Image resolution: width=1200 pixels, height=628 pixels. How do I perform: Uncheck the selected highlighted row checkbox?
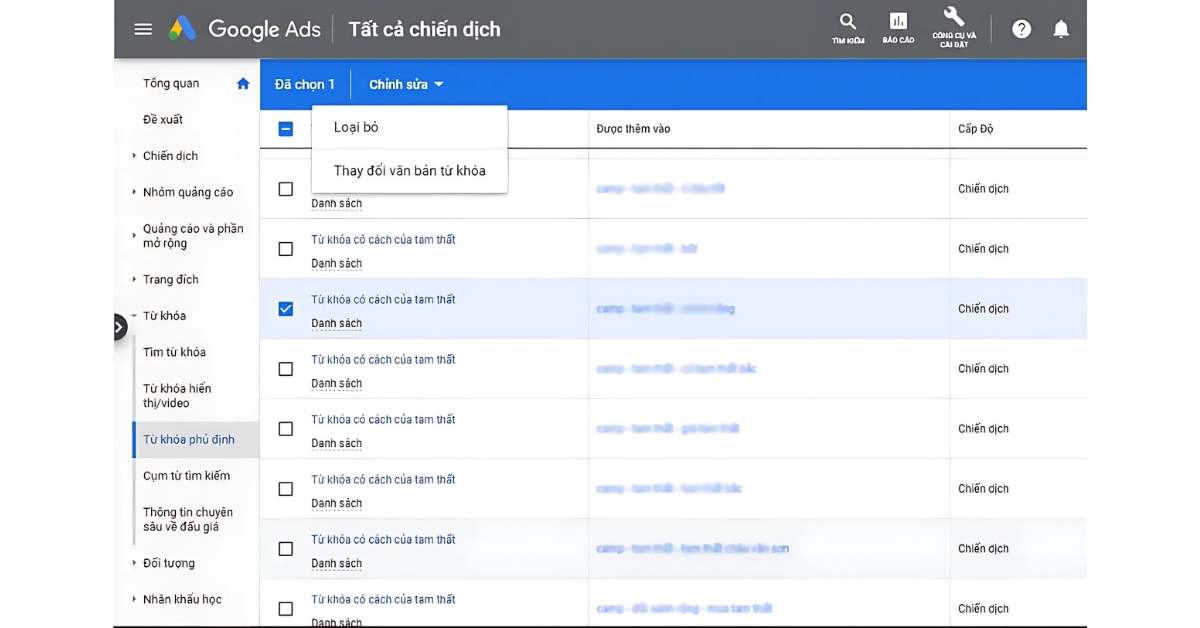(286, 309)
